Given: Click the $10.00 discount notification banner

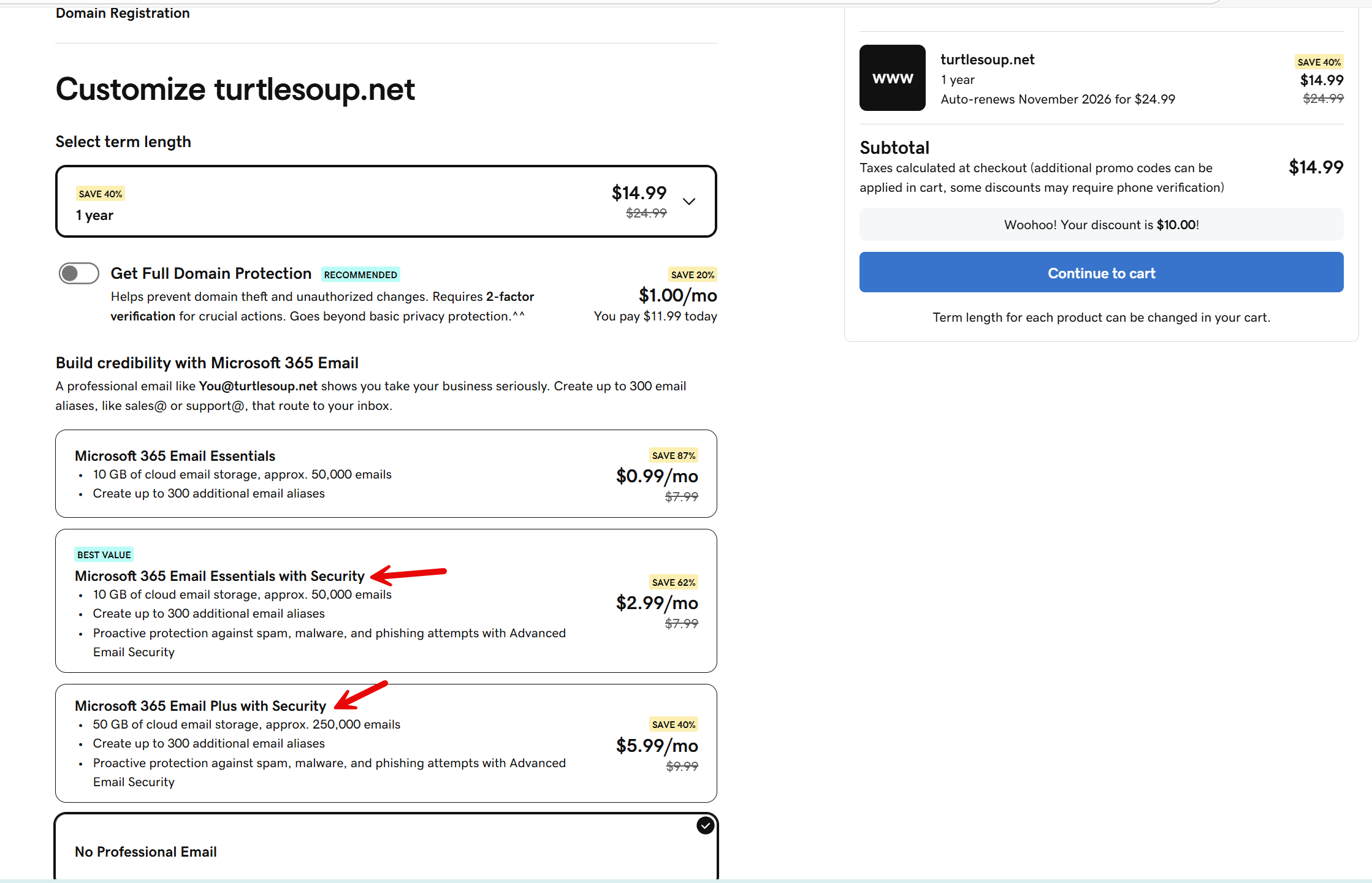Looking at the screenshot, I should click(1101, 224).
